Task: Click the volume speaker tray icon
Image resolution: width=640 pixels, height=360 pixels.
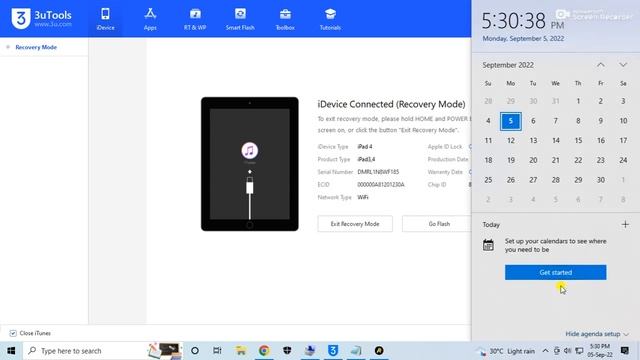Action: [x=567, y=351]
